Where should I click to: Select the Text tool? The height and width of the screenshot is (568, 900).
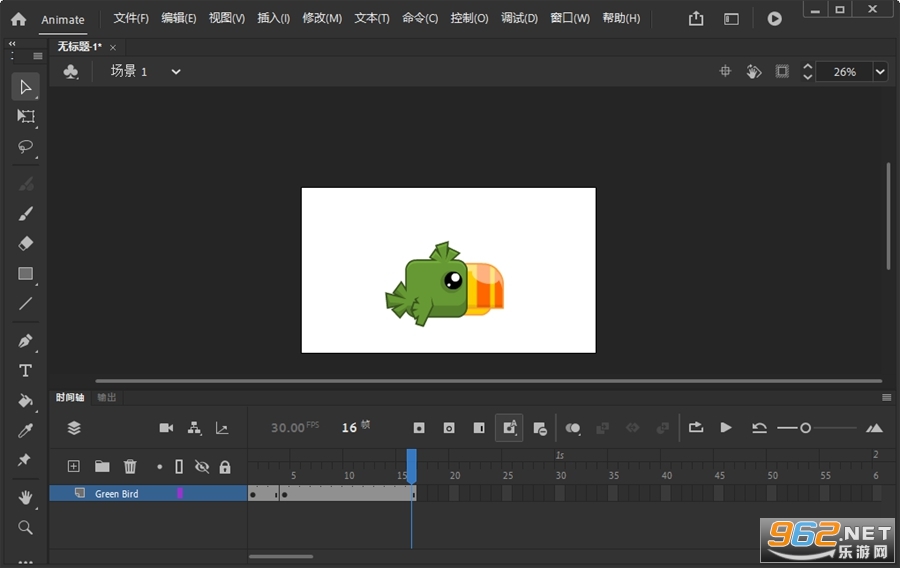click(x=25, y=371)
